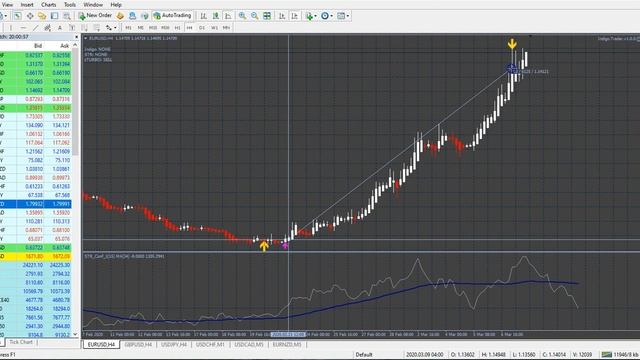Toggle the AutoTrading button
Viewport: 640px width, 360px height.
(172, 16)
